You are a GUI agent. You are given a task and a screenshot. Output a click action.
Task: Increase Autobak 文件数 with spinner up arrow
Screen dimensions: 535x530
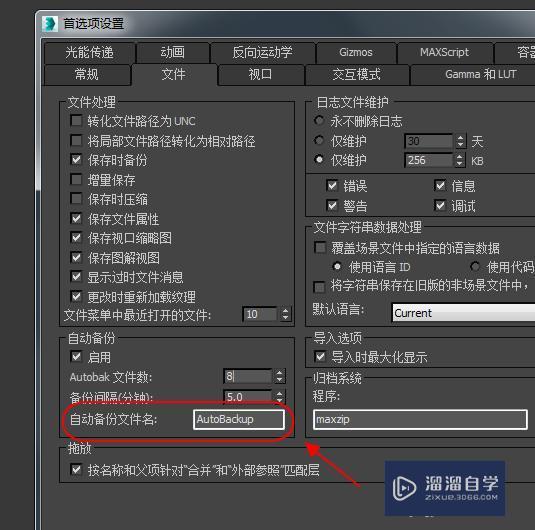(x=279, y=373)
